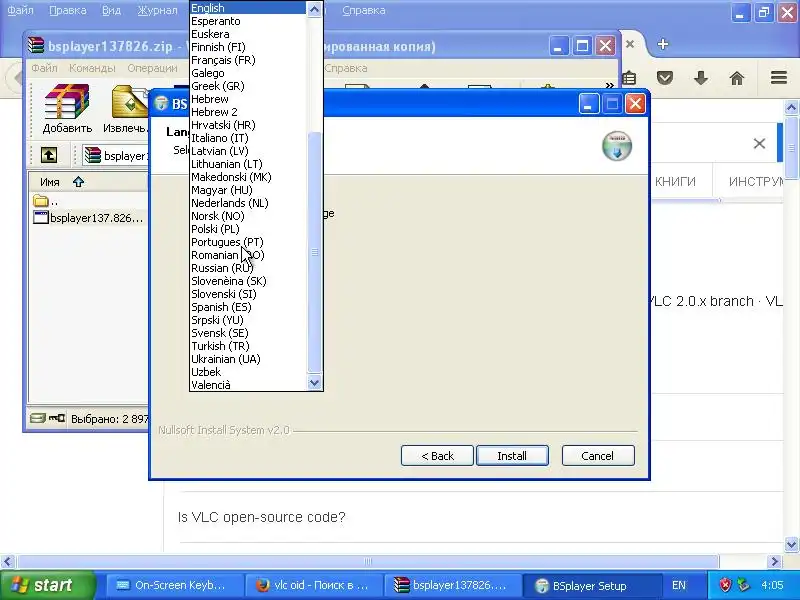Viewport: 800px width, 600px height.
Task: Select Finnish (FI) language option
Action: click(x=248, y=47)
